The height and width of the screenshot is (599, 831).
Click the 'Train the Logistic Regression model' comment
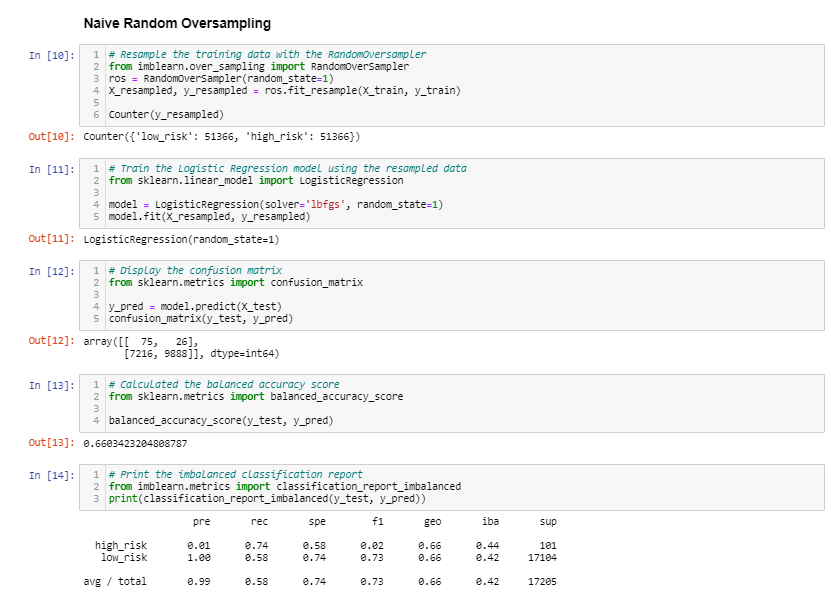click(x=287, y=169)
